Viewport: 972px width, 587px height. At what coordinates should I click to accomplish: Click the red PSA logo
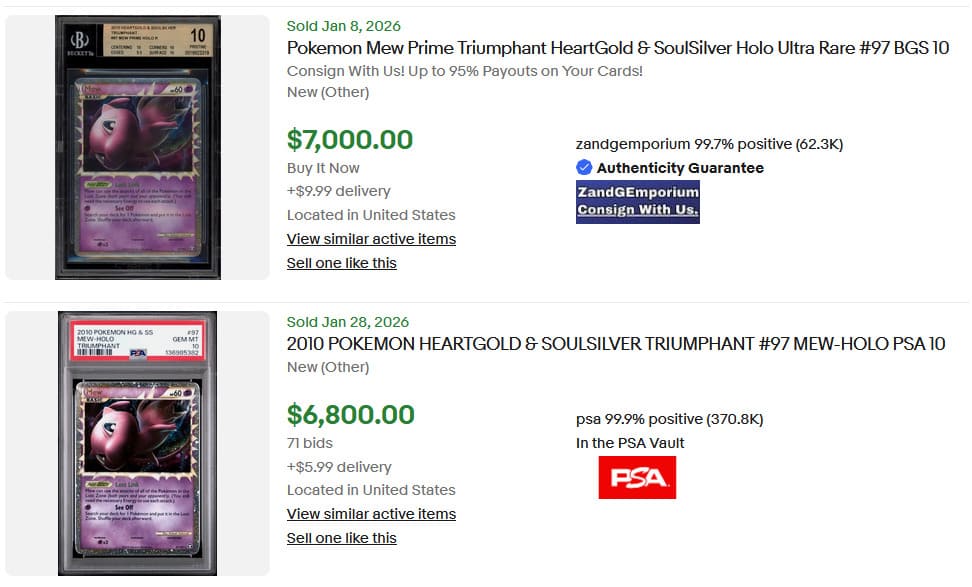point(637,478)
